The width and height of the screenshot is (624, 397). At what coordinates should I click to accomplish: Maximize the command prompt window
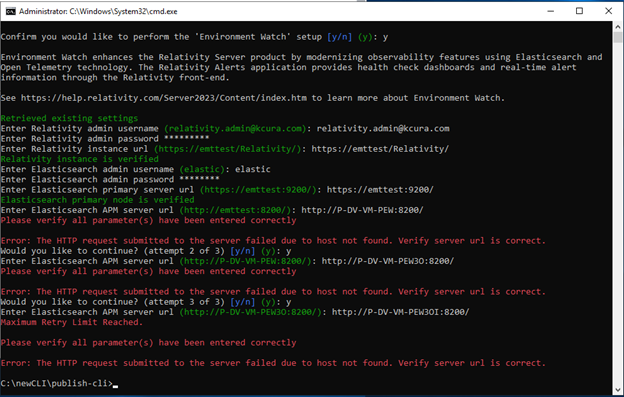(579, 11)
